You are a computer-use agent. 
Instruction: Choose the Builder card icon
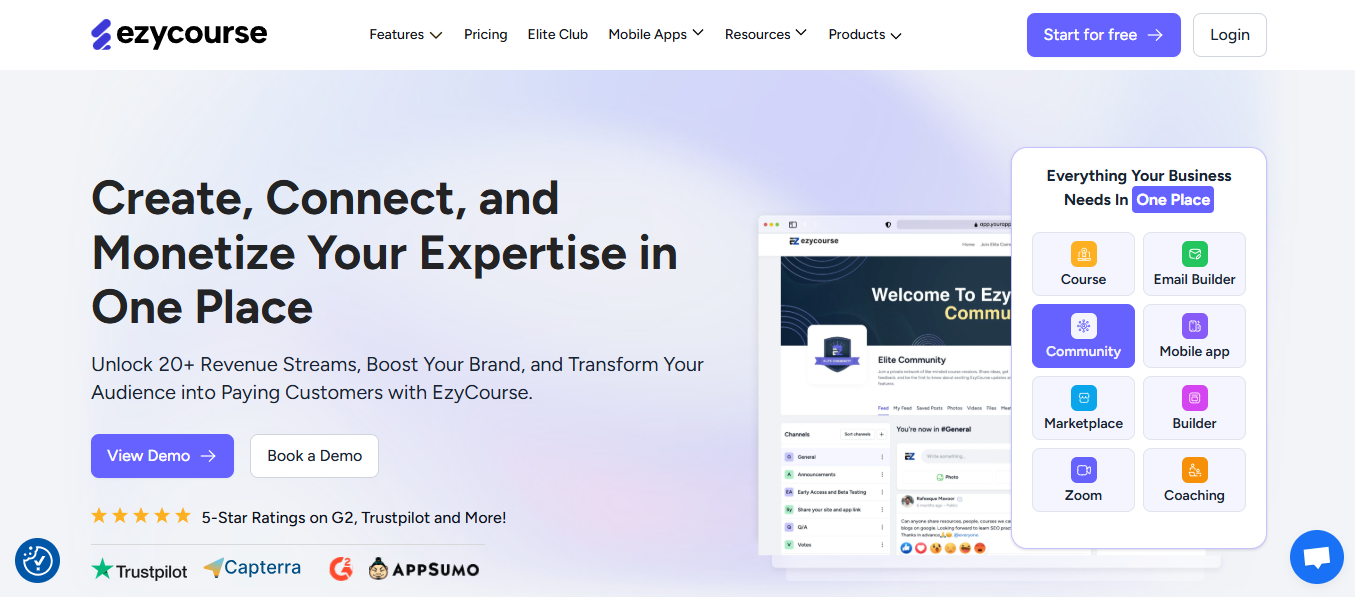pyautogui.click(x=1194, y=398)
